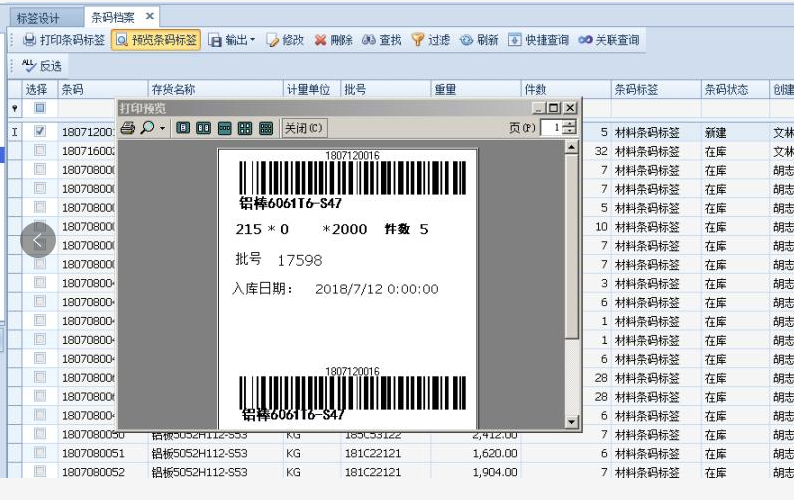This screenshot has width=794, height=500.
Task: Check the checkbox for row 1807080050
Action: [39, 434]
